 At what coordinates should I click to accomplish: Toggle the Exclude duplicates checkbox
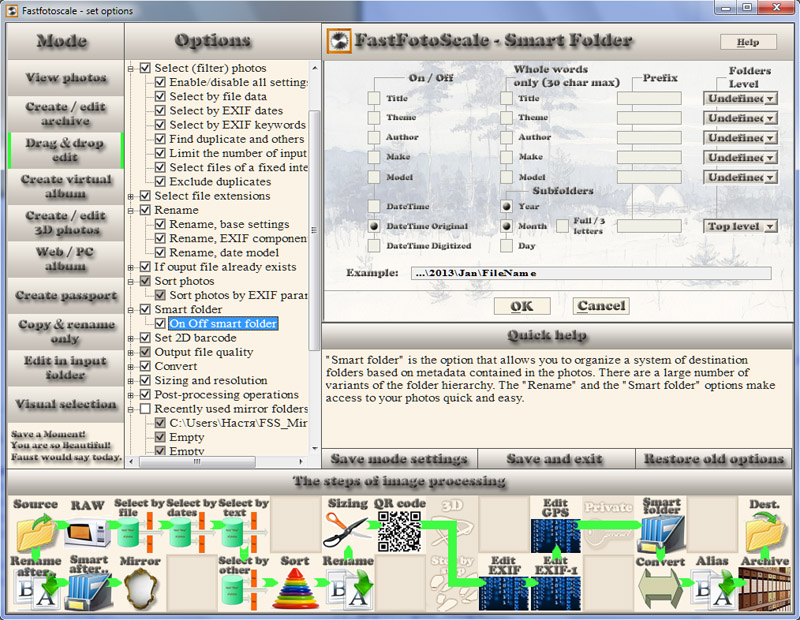point(160,182)
